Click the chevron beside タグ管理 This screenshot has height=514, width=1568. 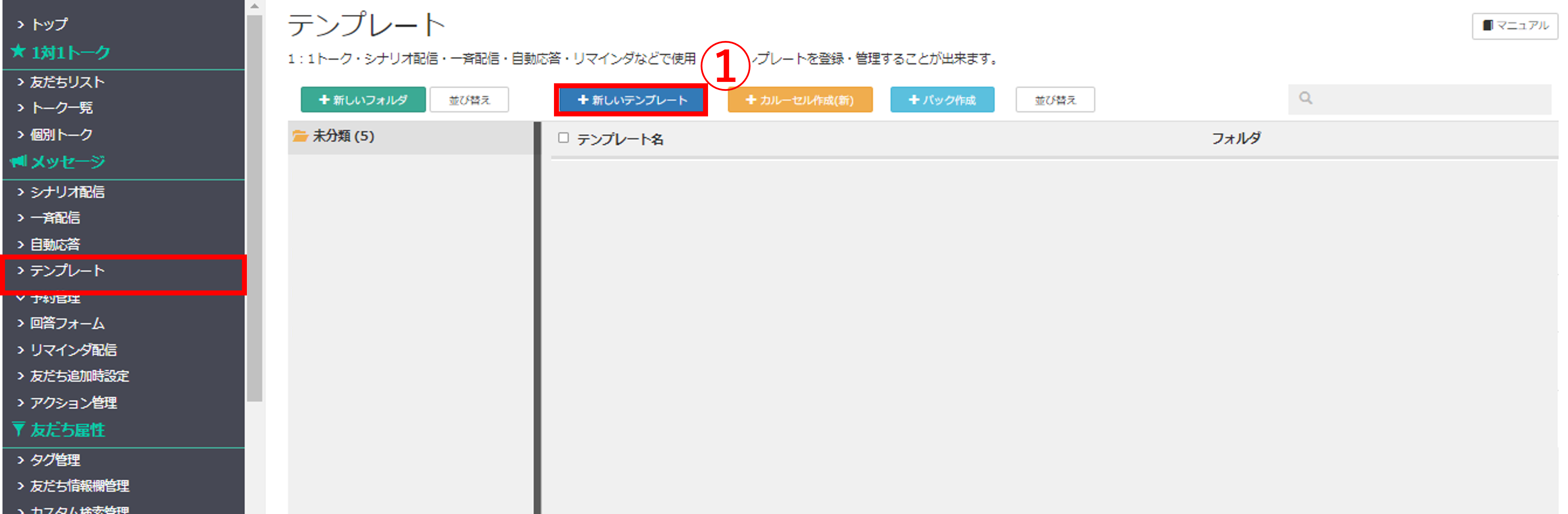[x=21, y=460]
